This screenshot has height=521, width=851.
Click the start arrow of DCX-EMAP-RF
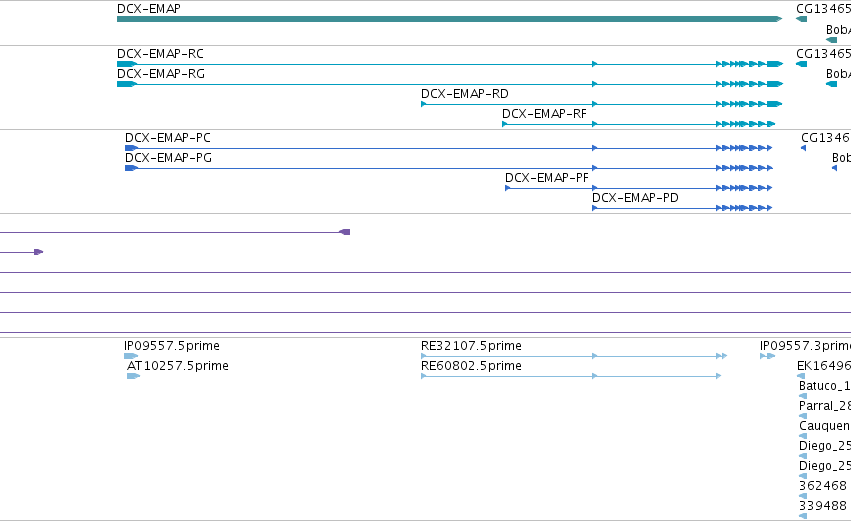click(x=505, y=124)
